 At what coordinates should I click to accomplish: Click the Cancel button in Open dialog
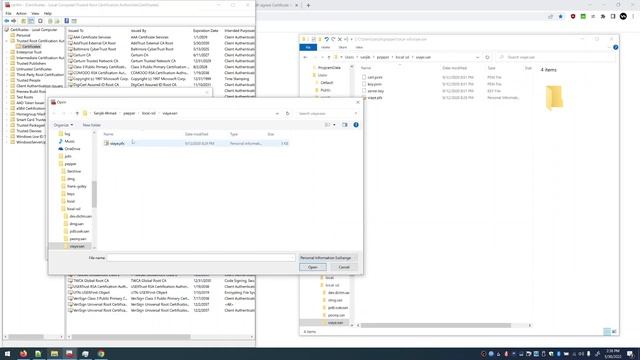pyautogui.click(x=344, y=267)
